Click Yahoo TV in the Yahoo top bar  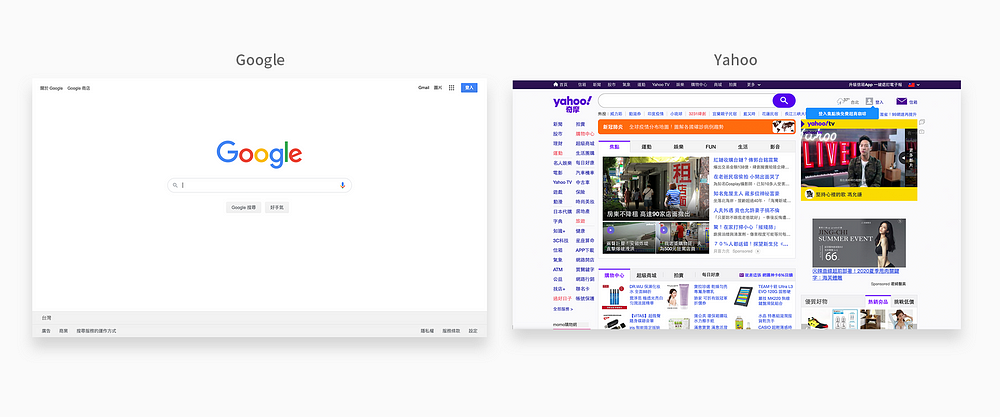click(661, 84)
